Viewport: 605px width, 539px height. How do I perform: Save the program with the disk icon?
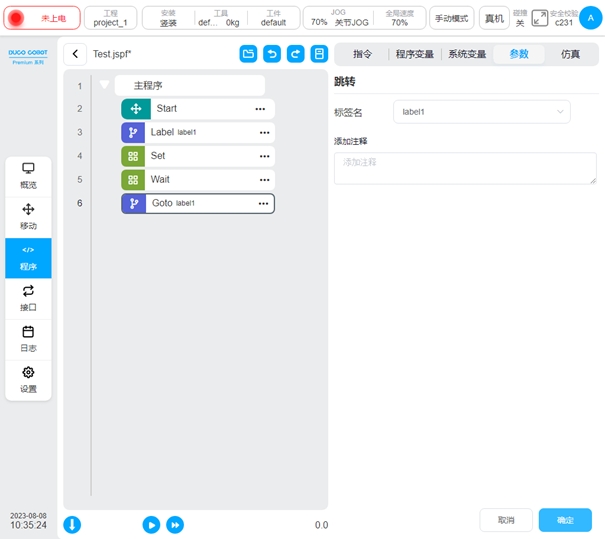point(320,54)
